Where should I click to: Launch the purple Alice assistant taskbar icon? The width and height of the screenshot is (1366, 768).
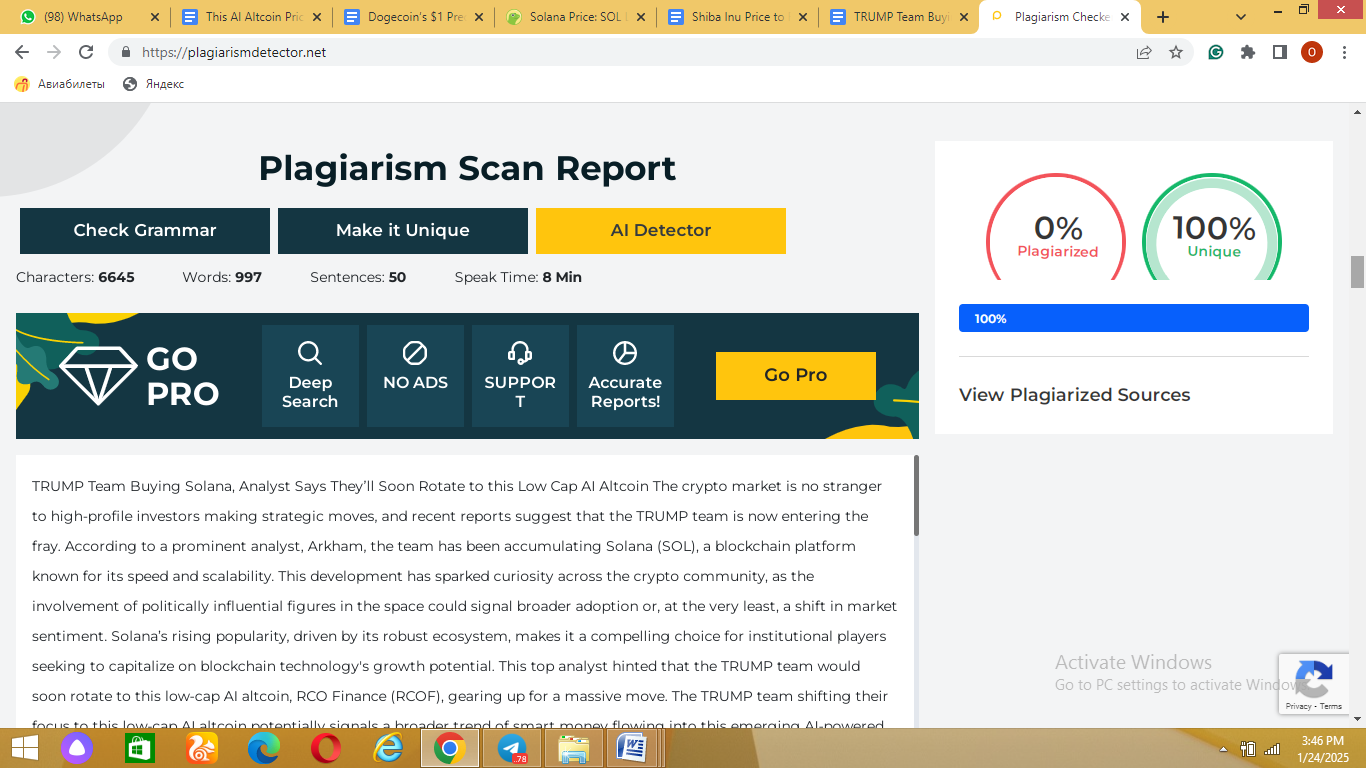click(x=77, y=748)
